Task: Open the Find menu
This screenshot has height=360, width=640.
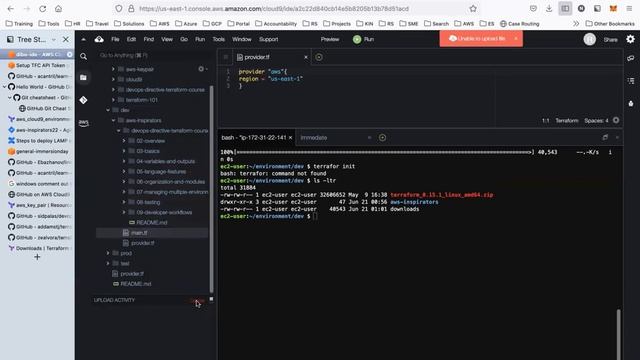Action: [x=149, y=39]
